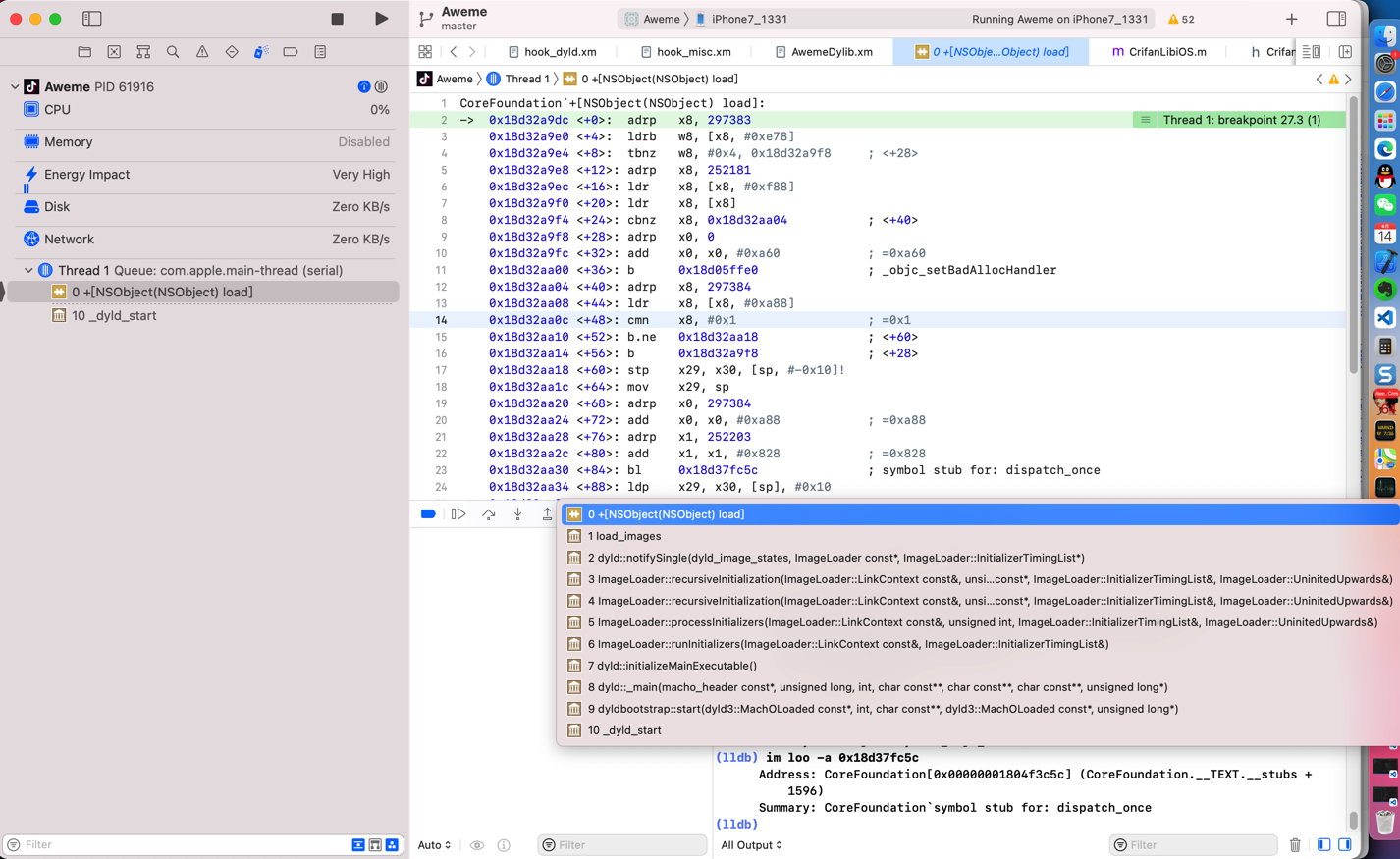Hide the navigator sidebar
Viewport: 1400px width, 859px height.
tap(91, 19)
